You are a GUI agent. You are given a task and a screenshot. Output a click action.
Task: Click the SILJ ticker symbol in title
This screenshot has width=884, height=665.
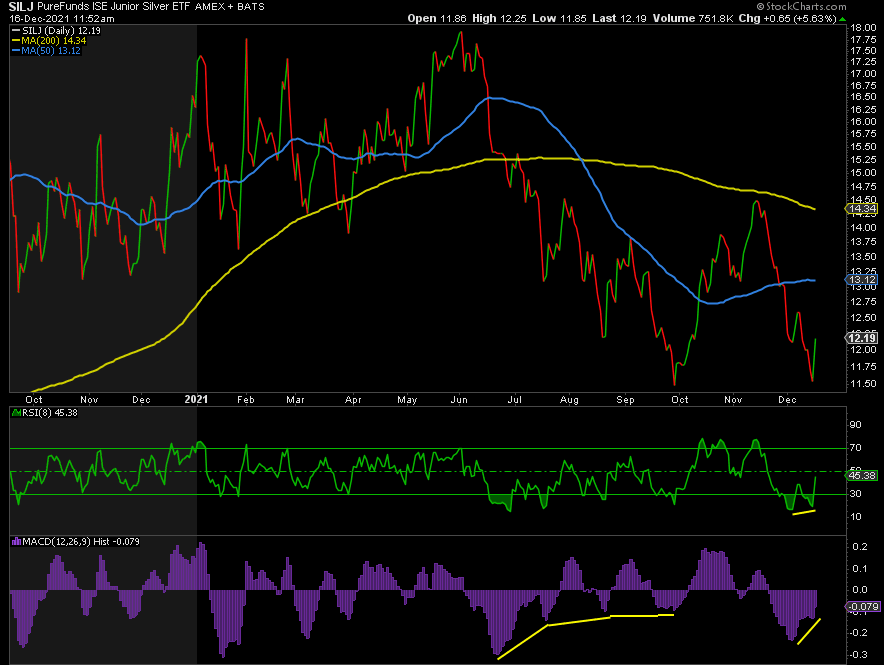[21, 7]
